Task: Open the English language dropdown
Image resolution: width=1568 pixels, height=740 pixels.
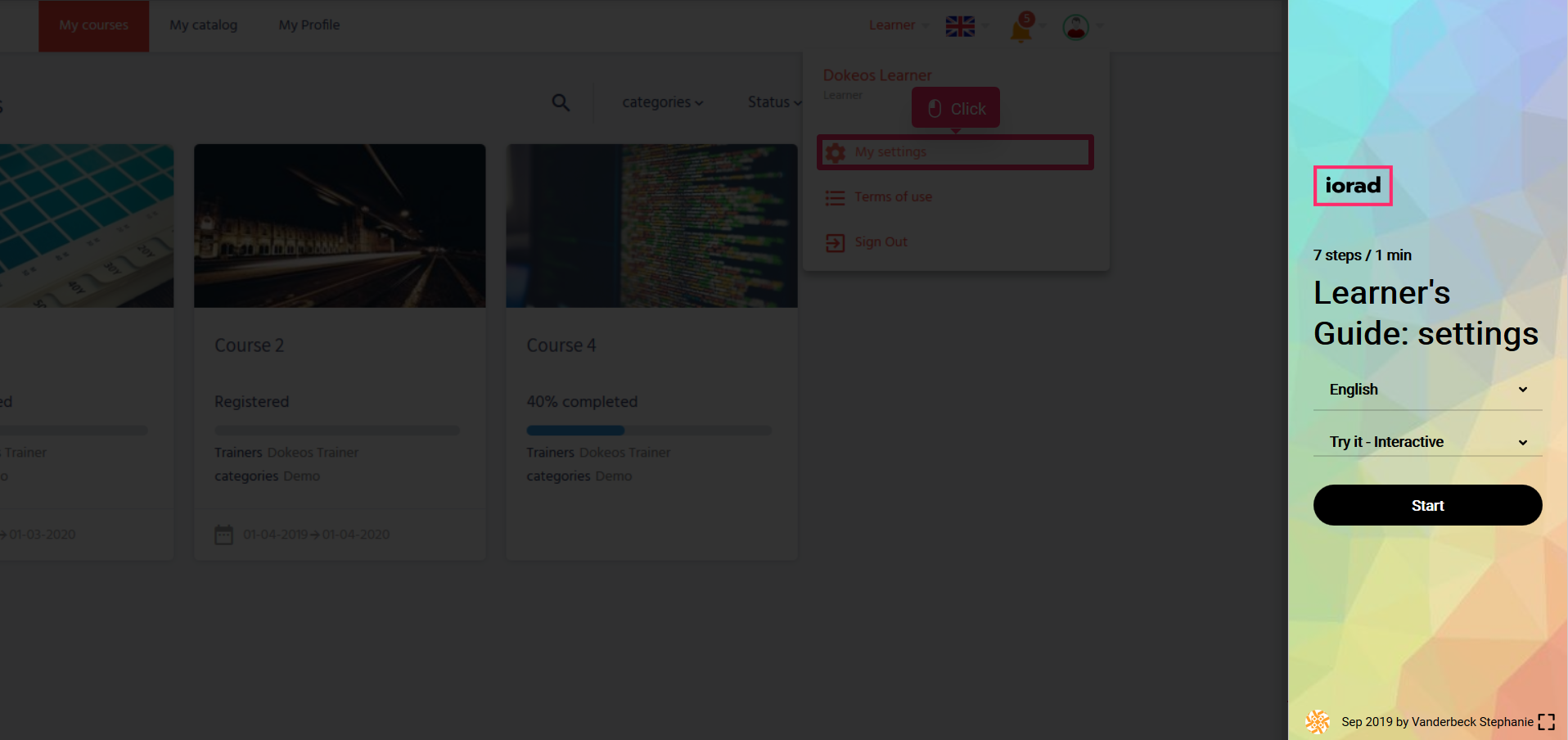Action: tap(1427, 390)
